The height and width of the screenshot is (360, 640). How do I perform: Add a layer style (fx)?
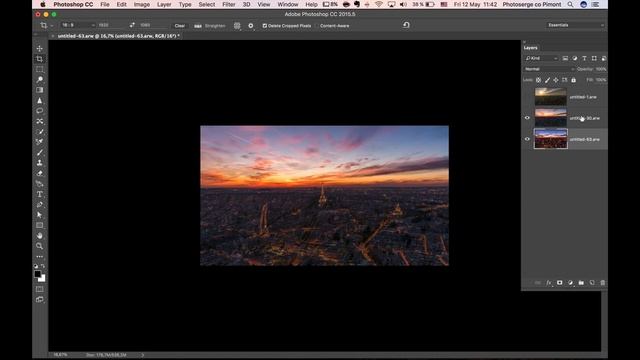(x=549, y=282)
